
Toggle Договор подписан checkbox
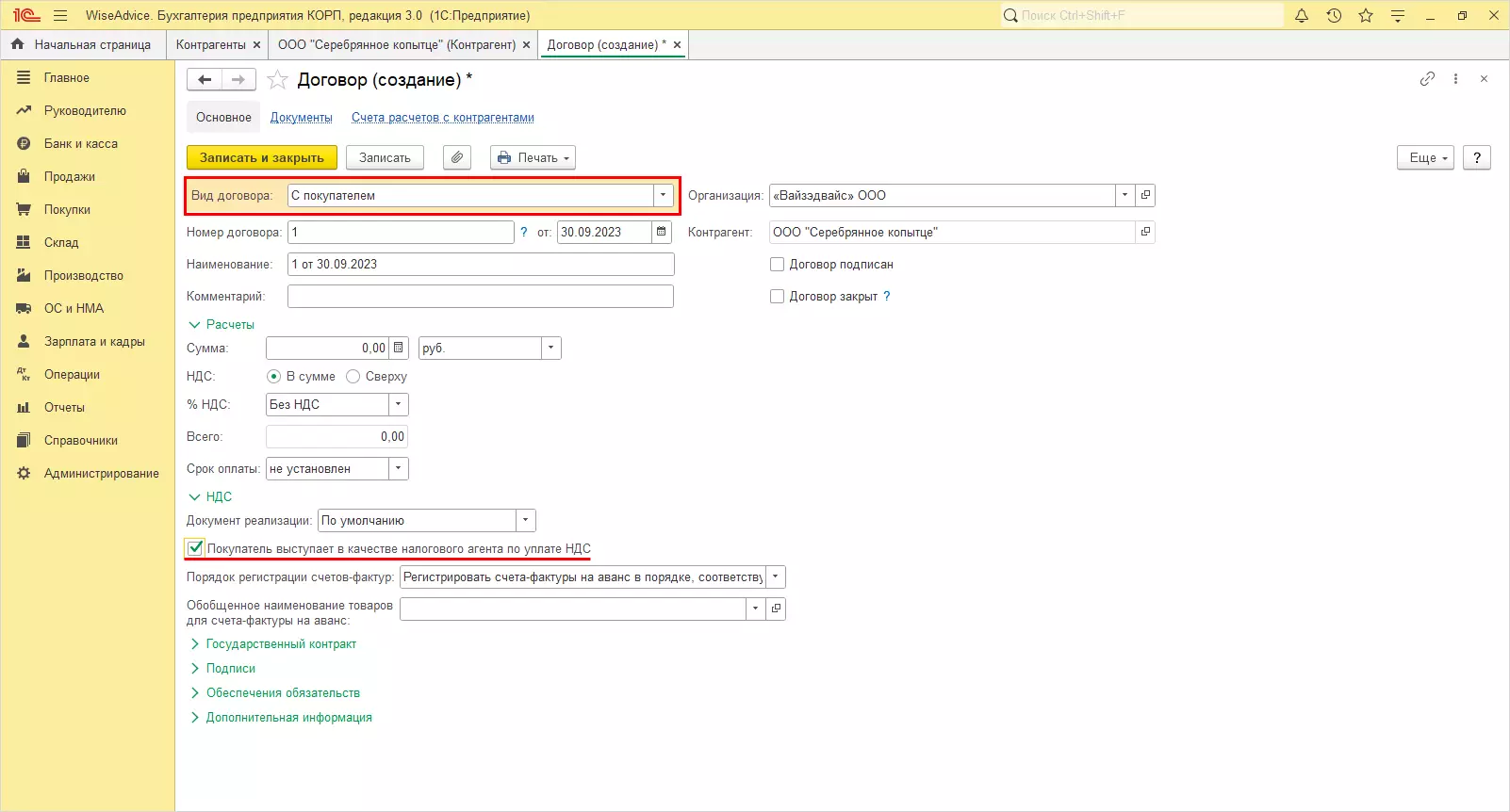[778, 265]
